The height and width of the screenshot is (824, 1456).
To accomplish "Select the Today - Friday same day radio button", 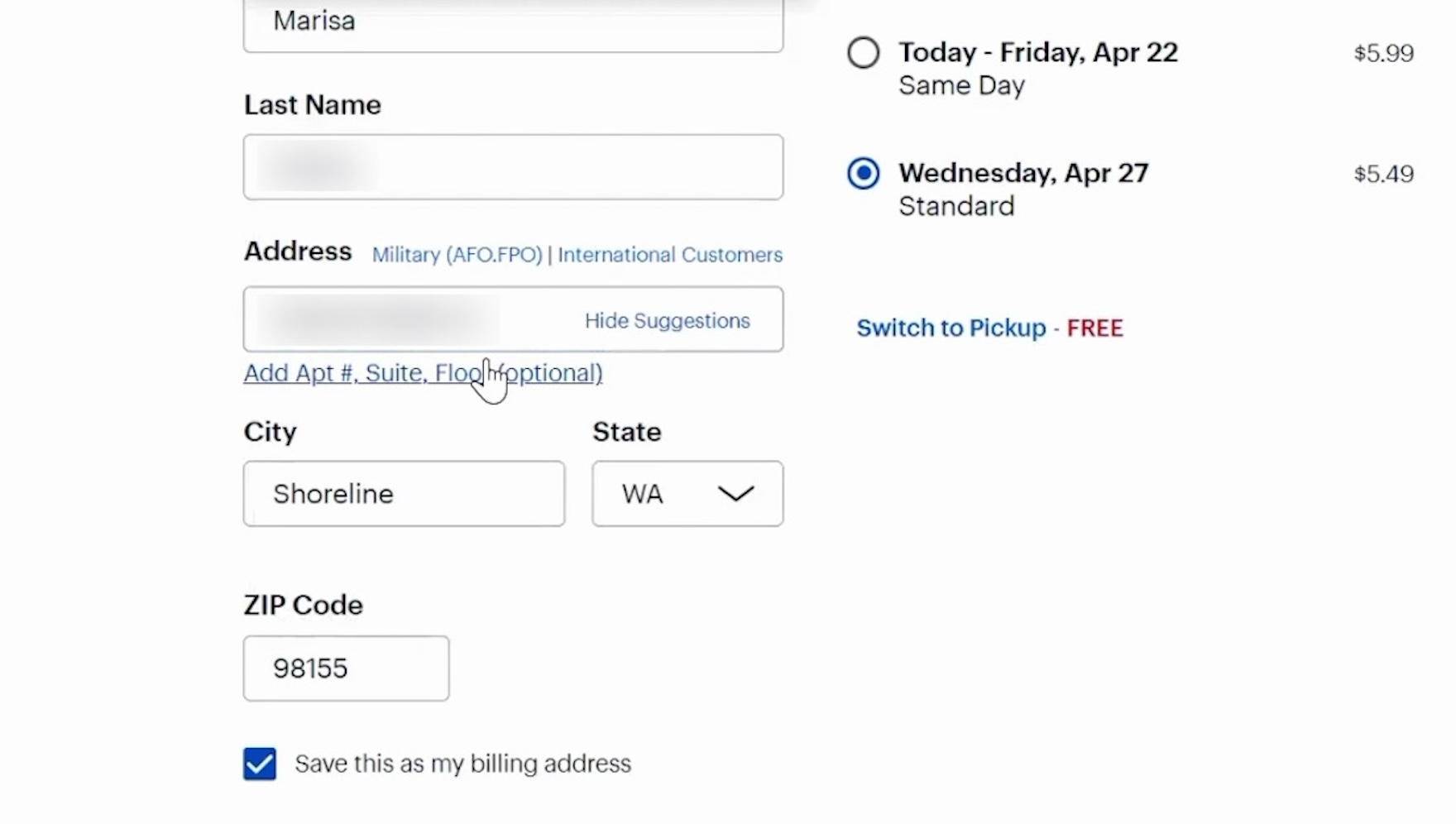I will [863, 53].
